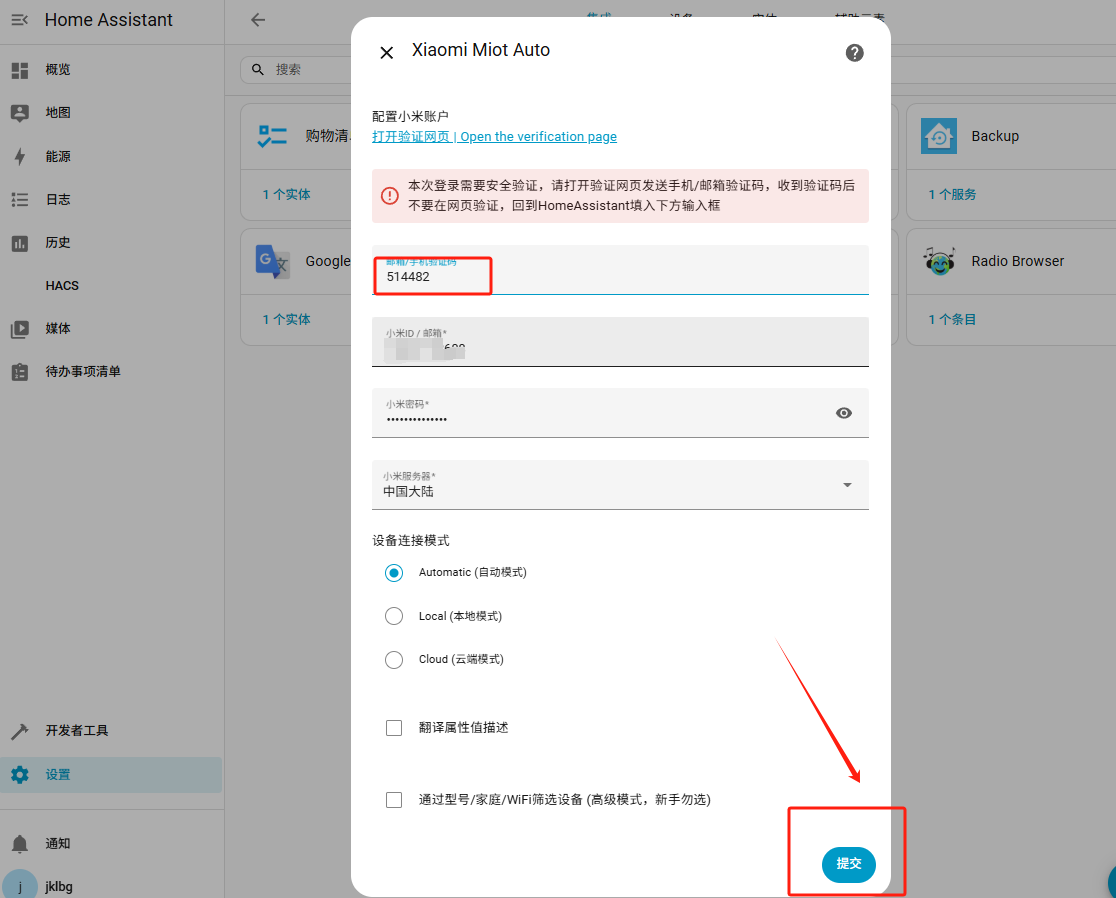Click the 购物清单 shopping list icon
The width and height of the screenshot is (1116, 898).
(272, 136)
